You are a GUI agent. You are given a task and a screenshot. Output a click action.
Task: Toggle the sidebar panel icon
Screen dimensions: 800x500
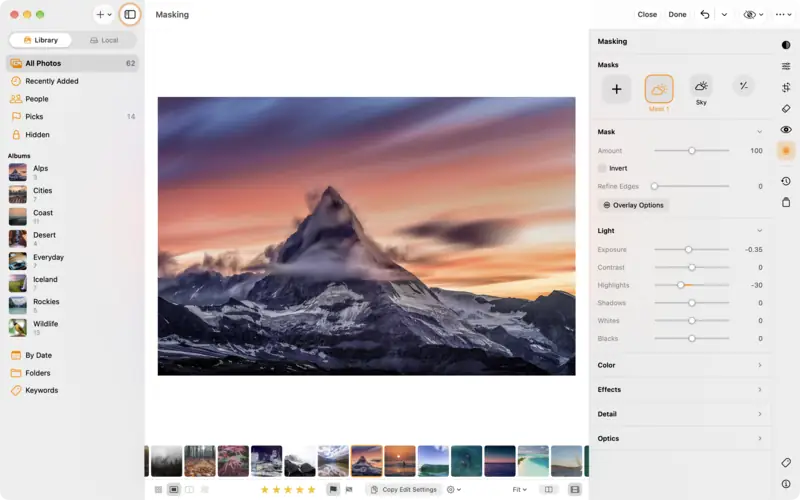130,14
